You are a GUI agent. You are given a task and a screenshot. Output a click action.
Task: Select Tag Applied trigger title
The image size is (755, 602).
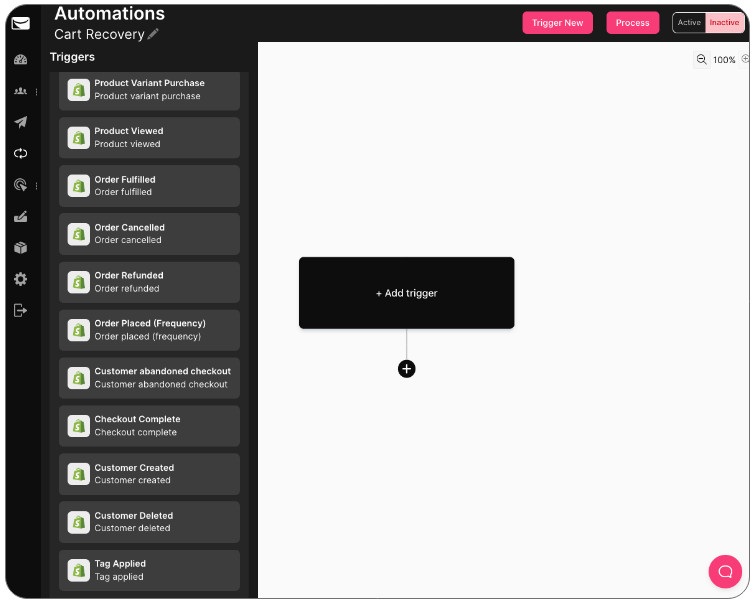tap(120, 564)
